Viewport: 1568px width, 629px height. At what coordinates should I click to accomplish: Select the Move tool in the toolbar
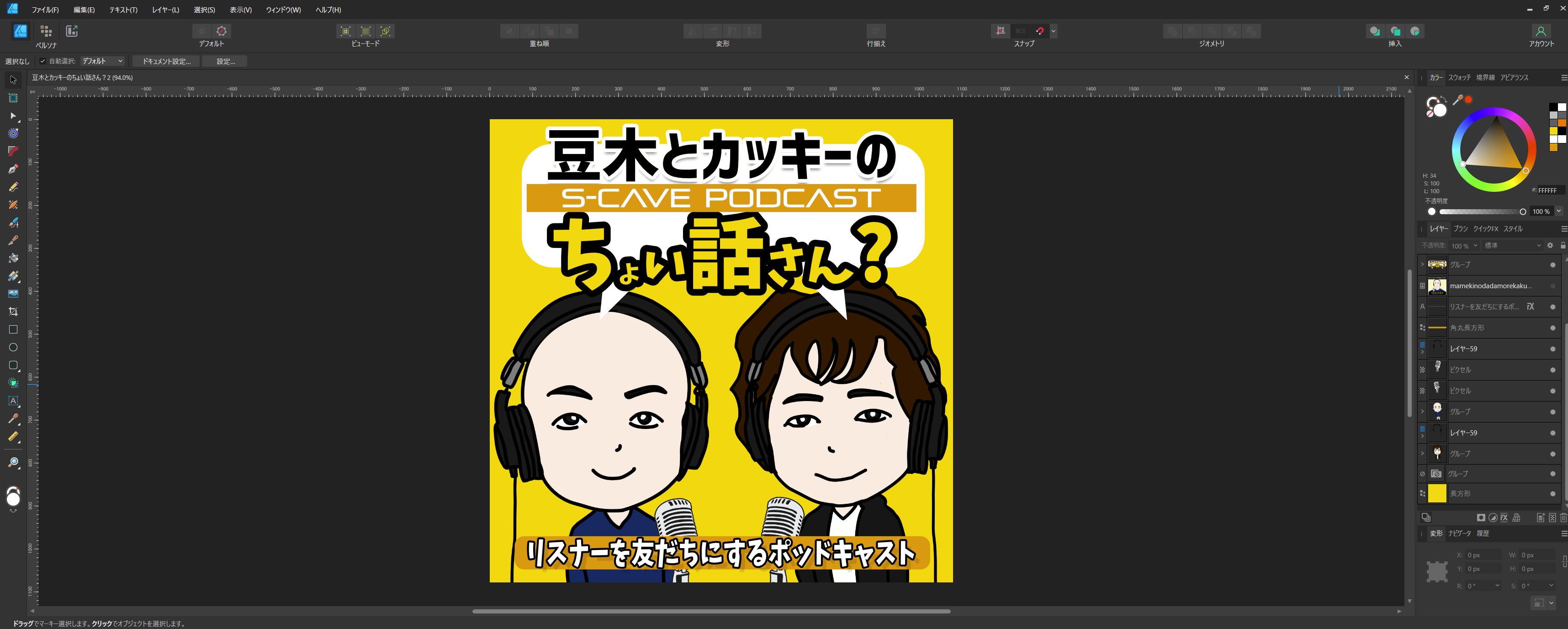[x=12, y=79]
